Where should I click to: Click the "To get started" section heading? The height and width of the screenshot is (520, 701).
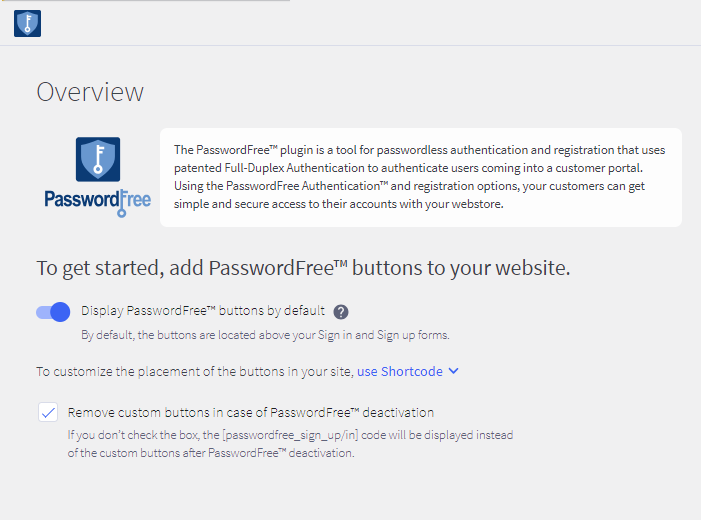point(303,268)
